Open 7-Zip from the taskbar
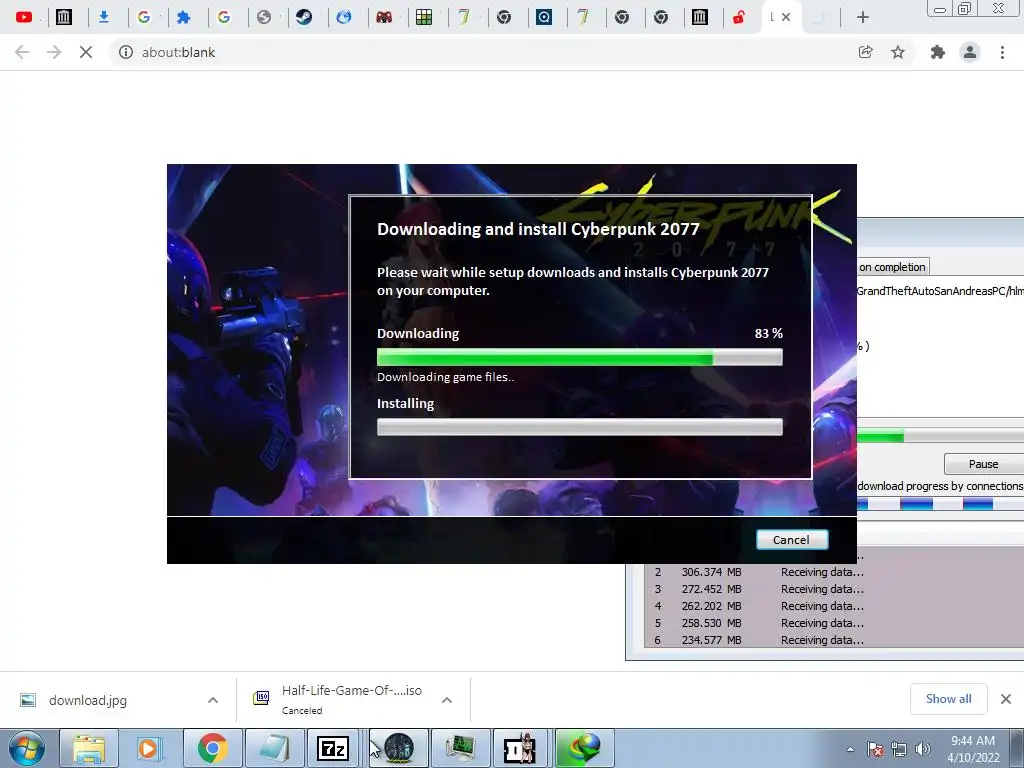Screen dimensions: 1024x768 click(332, 748)
